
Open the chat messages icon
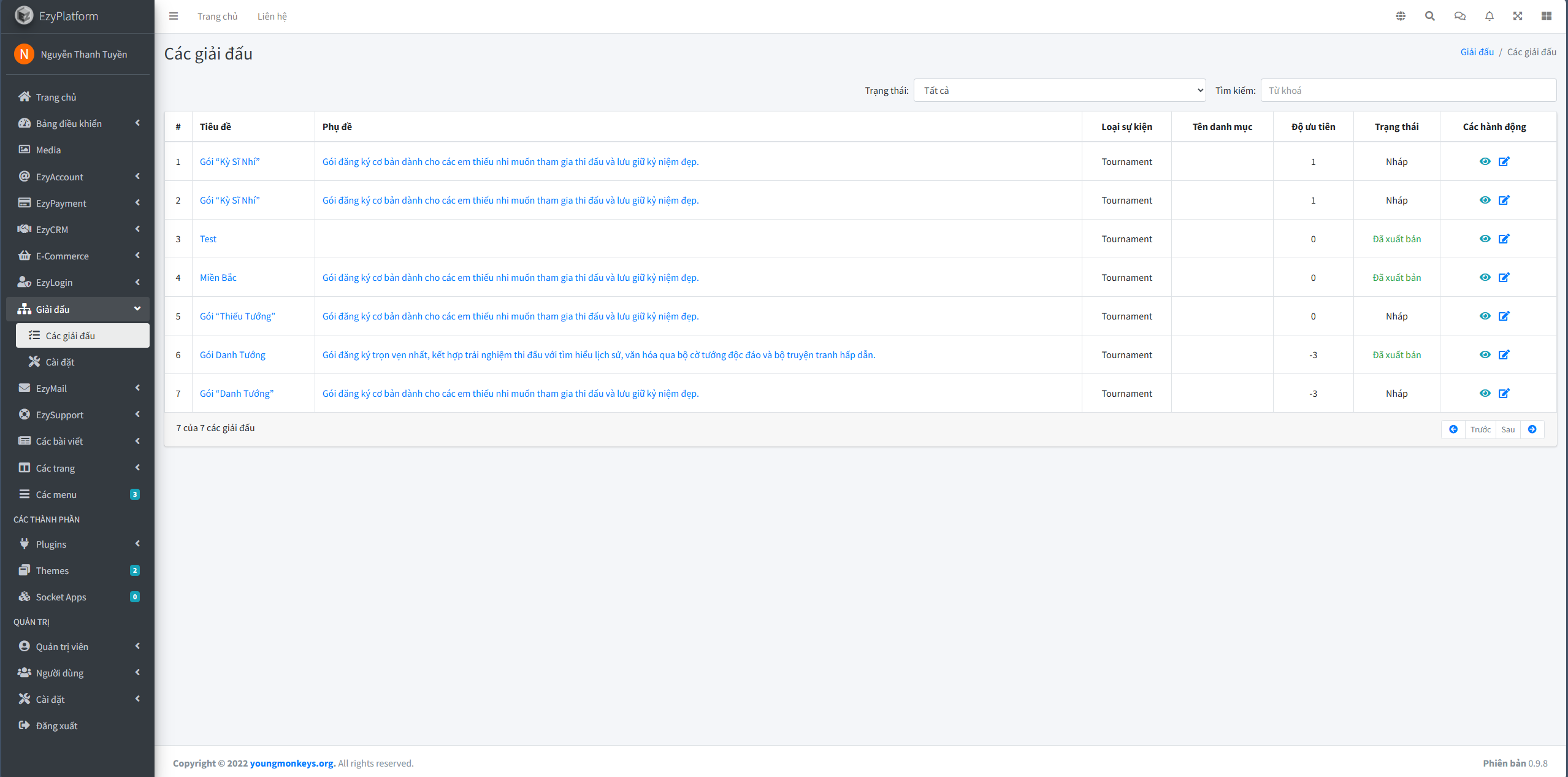1459,16
